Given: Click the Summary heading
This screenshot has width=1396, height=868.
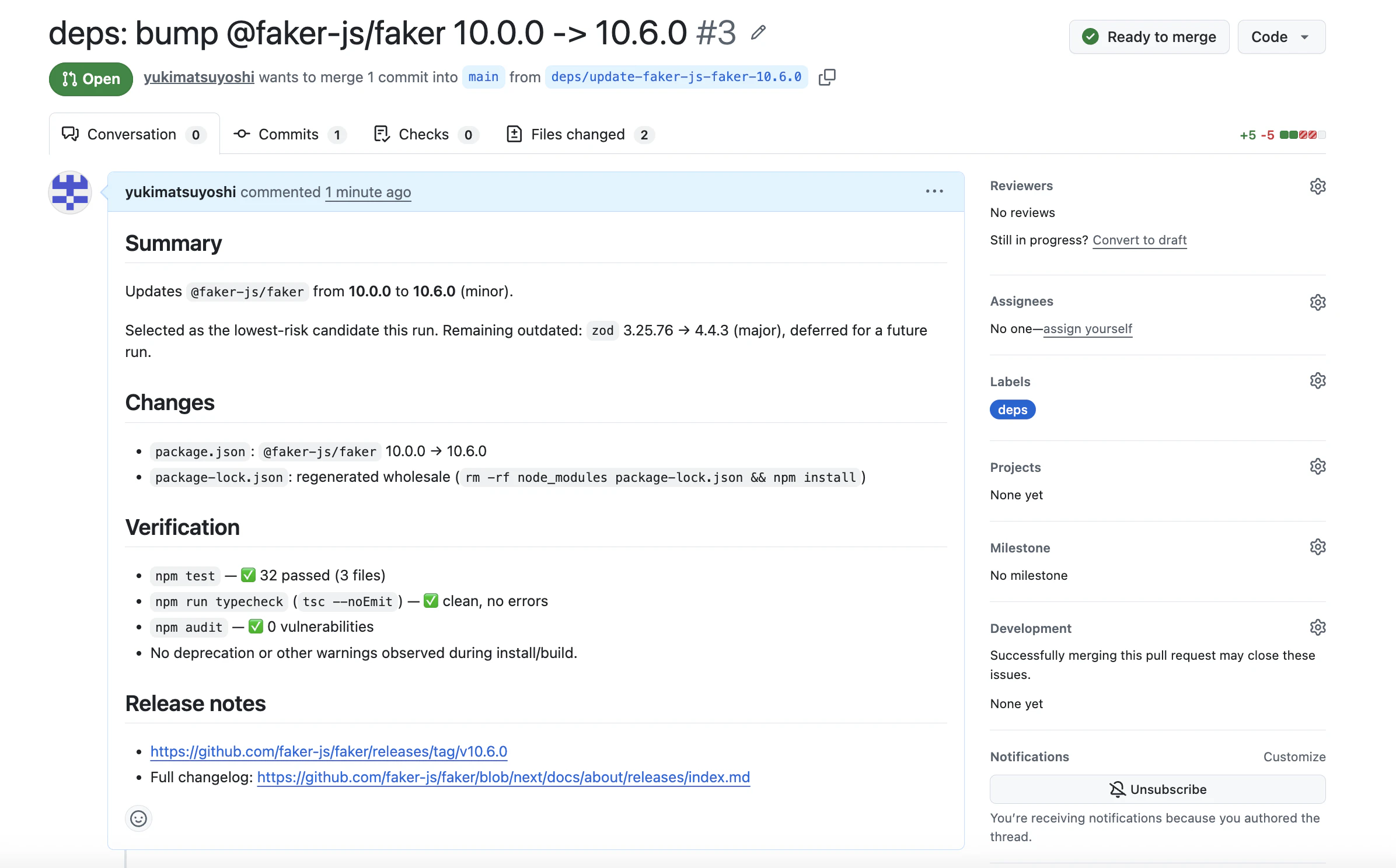Looking at the screenshot, I should click(x=173, y=243).
